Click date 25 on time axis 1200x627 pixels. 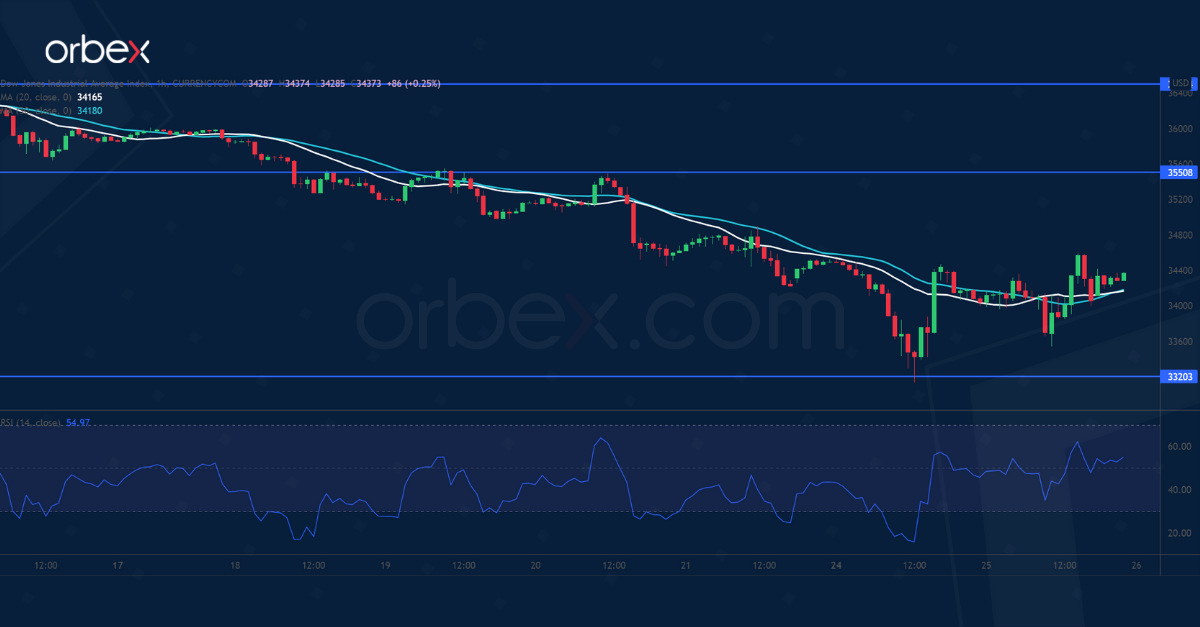coord(985,566)
